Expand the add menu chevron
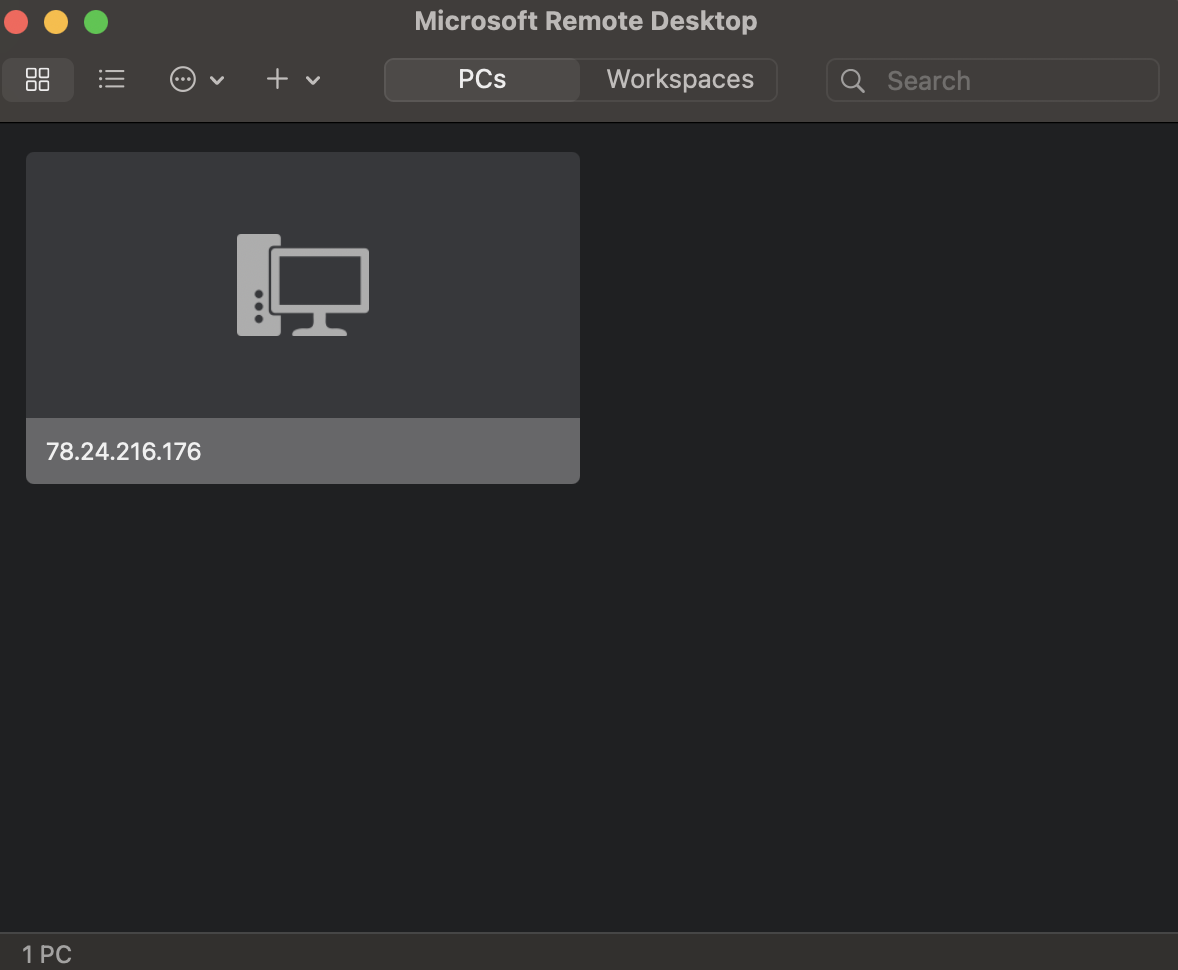1178x970 pixels. point(313,80)
